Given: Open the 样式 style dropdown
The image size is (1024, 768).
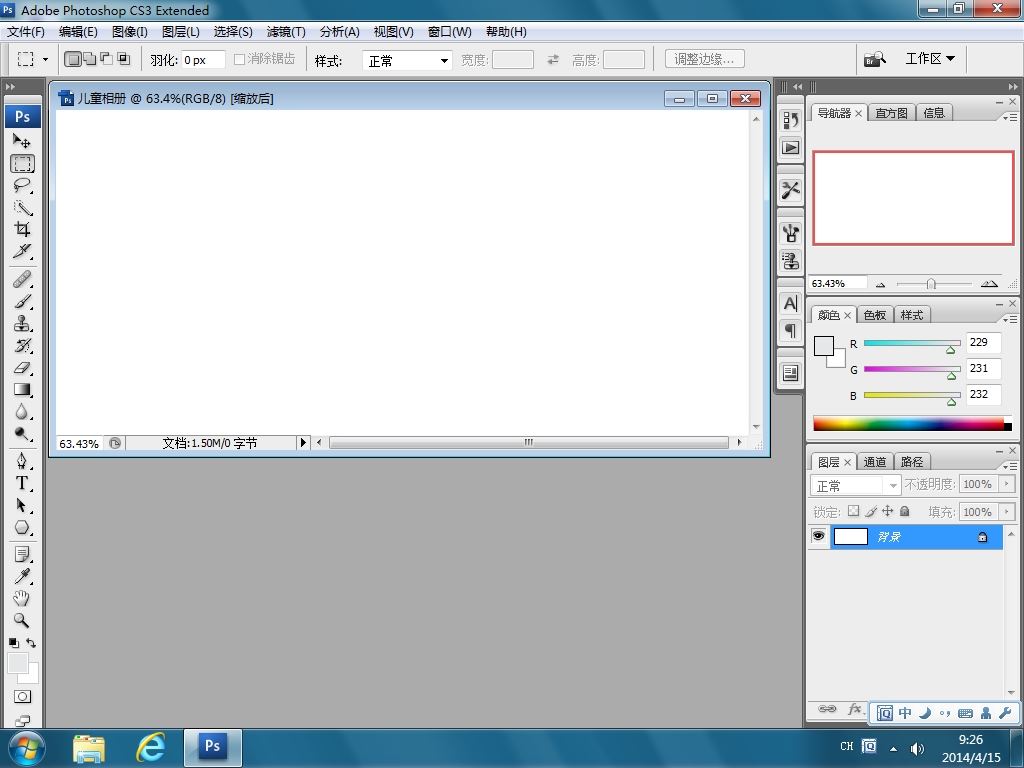Looking at the screenshot, I should pyautogui.click(x=407, y=61).
